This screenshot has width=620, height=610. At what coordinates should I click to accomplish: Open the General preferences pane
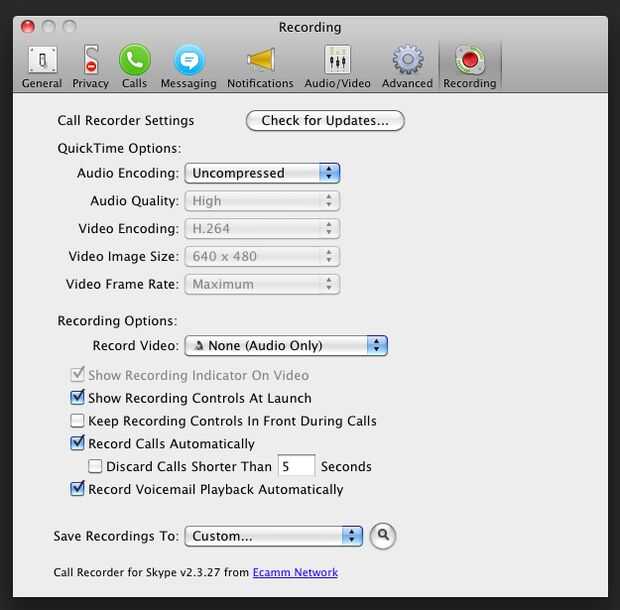(x=42, y=66)
